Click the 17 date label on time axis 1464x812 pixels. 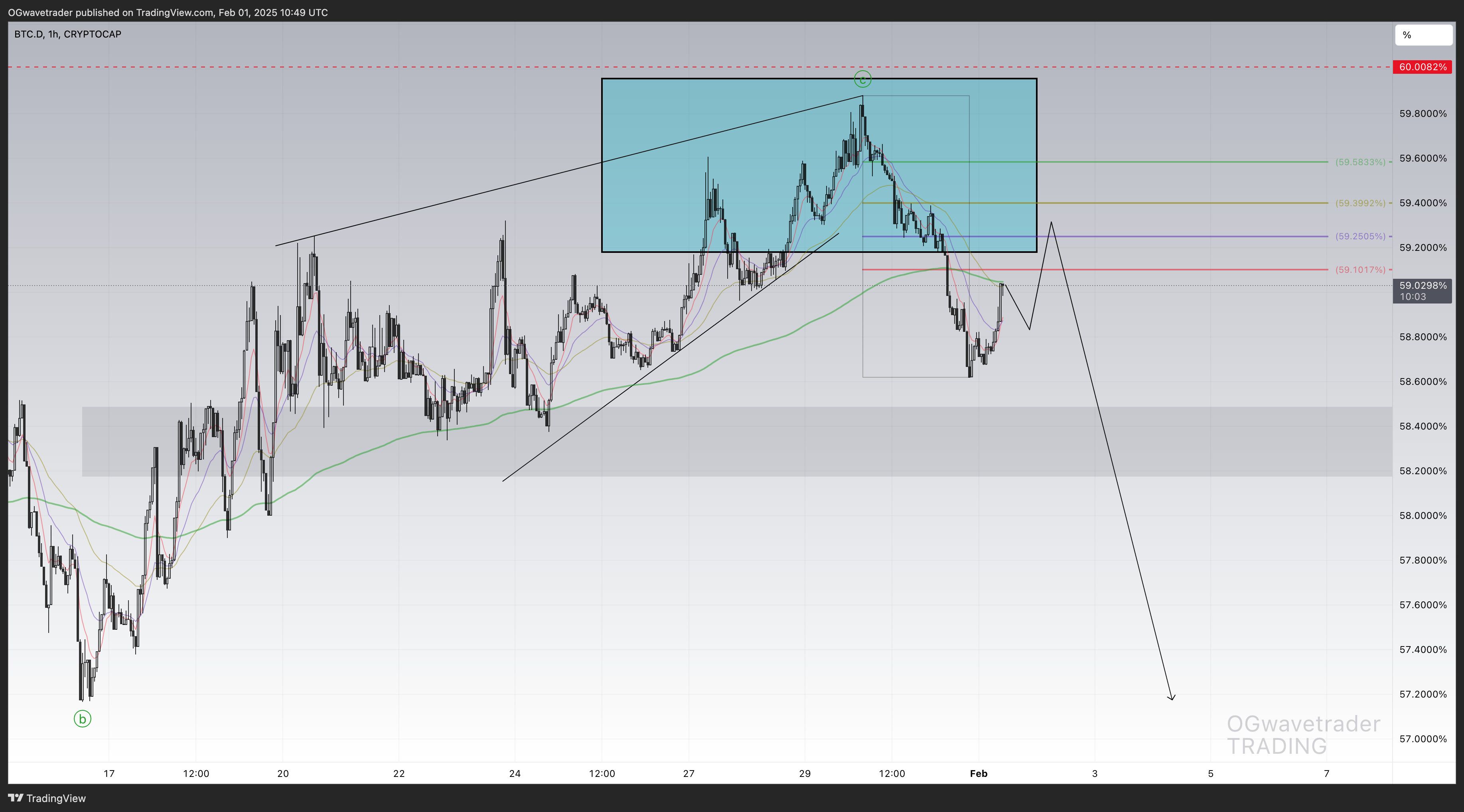109,773
